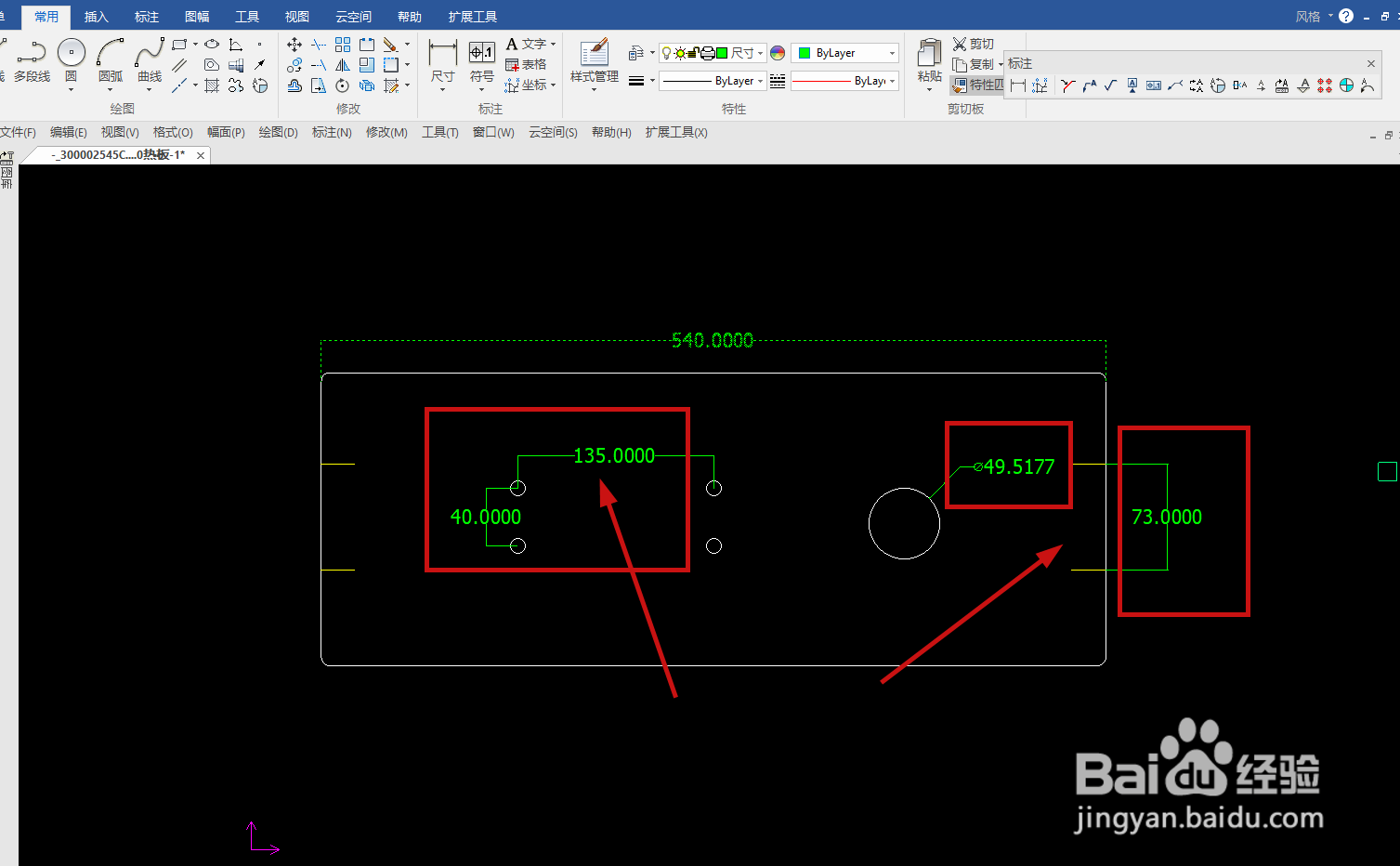Image resolution: width=1400 pixels, height=866 pixels.
Task: Open the help question mark icon
Action: click(1346, 16)
